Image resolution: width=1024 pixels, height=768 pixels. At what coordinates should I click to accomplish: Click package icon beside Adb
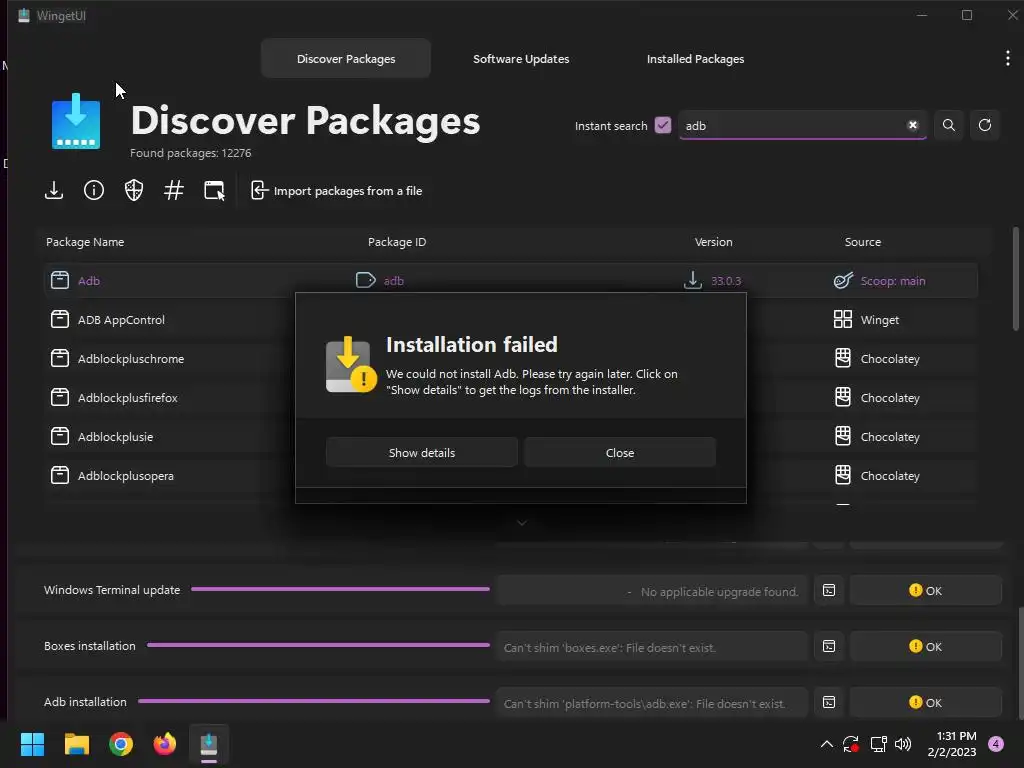pyautogui.click(x=59, y=280)
